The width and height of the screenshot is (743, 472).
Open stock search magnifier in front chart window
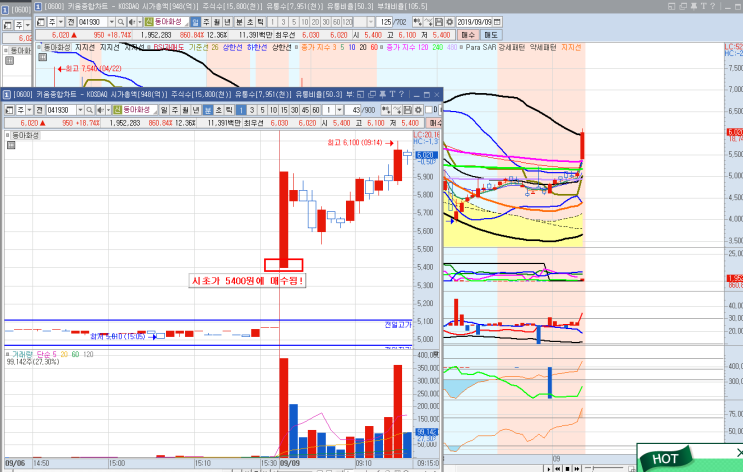point(89,110)
